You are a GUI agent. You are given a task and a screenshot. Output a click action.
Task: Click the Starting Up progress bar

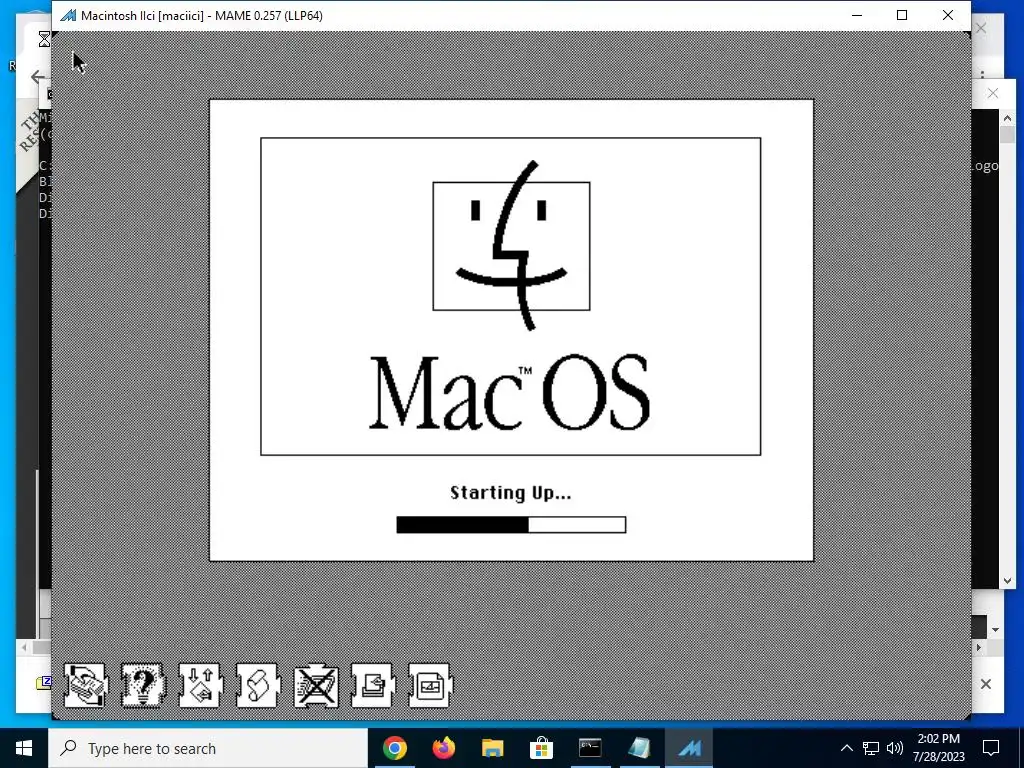point(511,524)
